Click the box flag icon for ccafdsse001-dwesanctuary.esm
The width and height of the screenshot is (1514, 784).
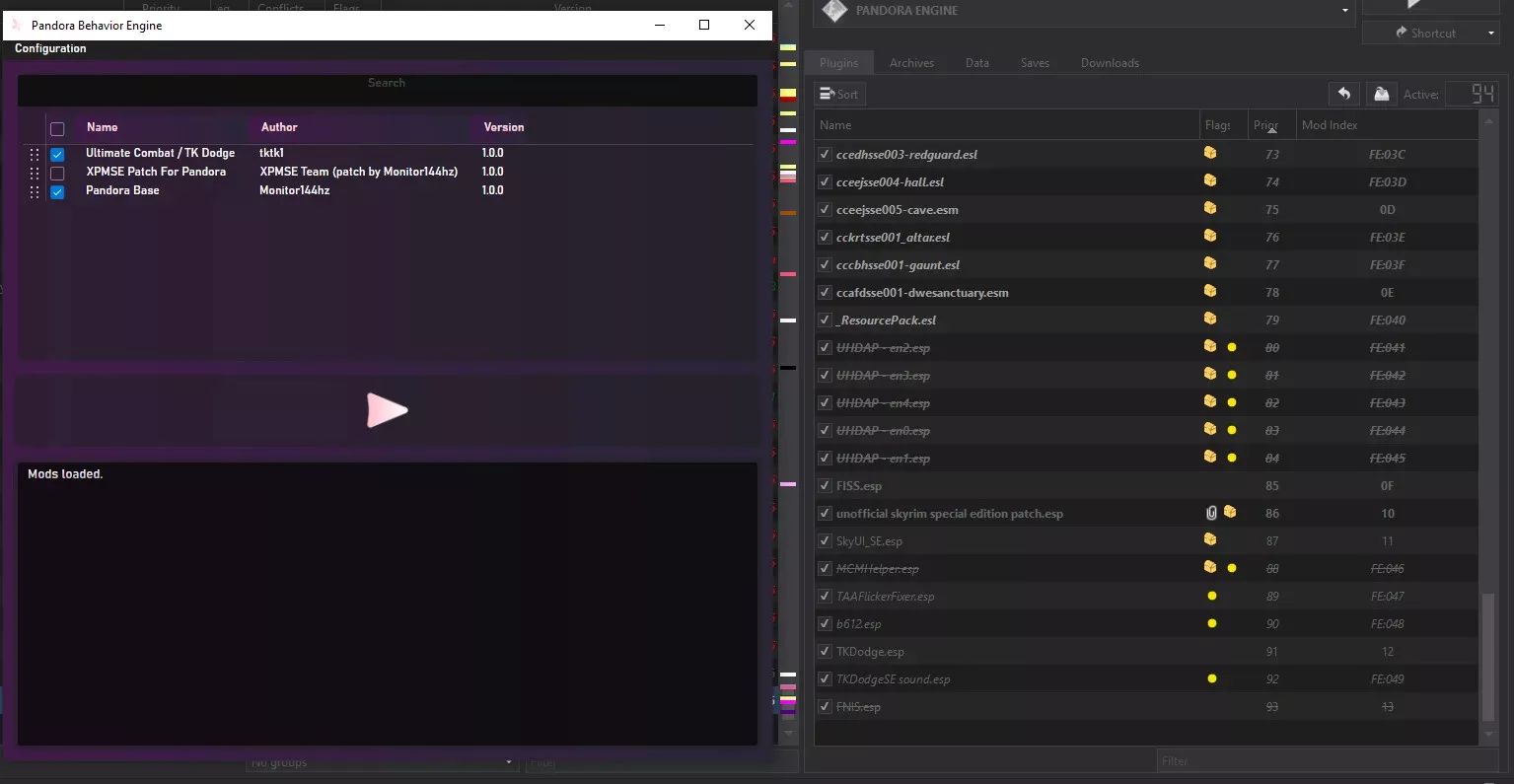pos(1210,291)
